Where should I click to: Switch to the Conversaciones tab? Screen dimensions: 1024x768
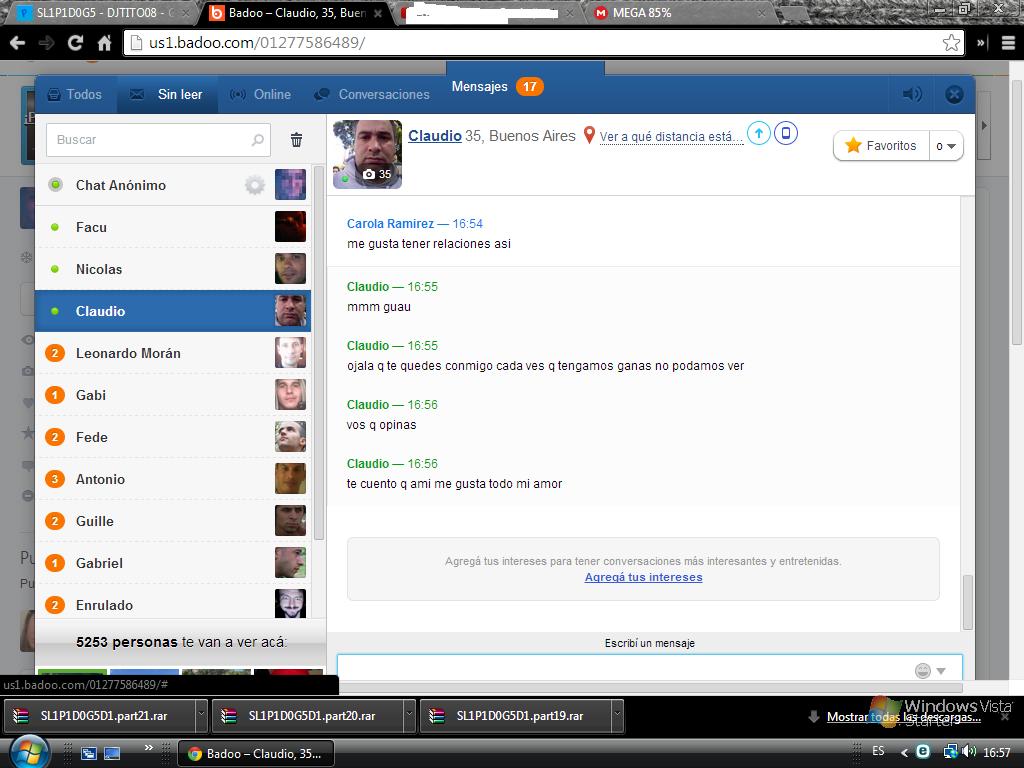tap(372, 95)
